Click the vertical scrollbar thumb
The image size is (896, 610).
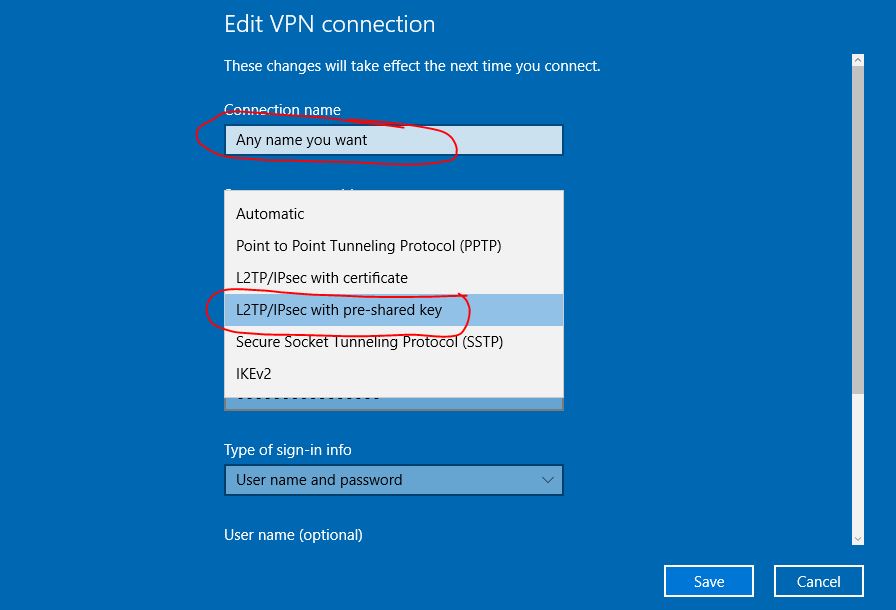(x=858, y=229)
